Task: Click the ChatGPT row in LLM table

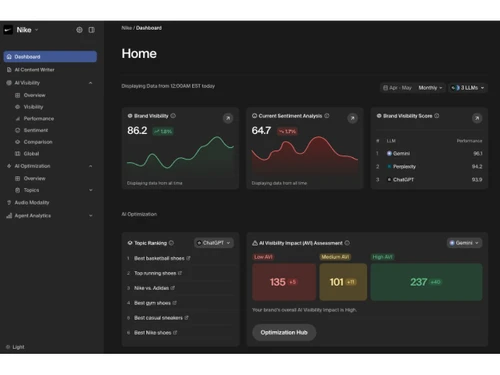Action: coord(429,179)
